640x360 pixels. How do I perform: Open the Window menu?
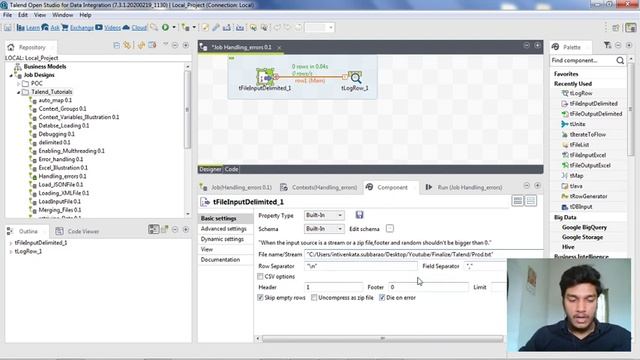coord(62,15)
